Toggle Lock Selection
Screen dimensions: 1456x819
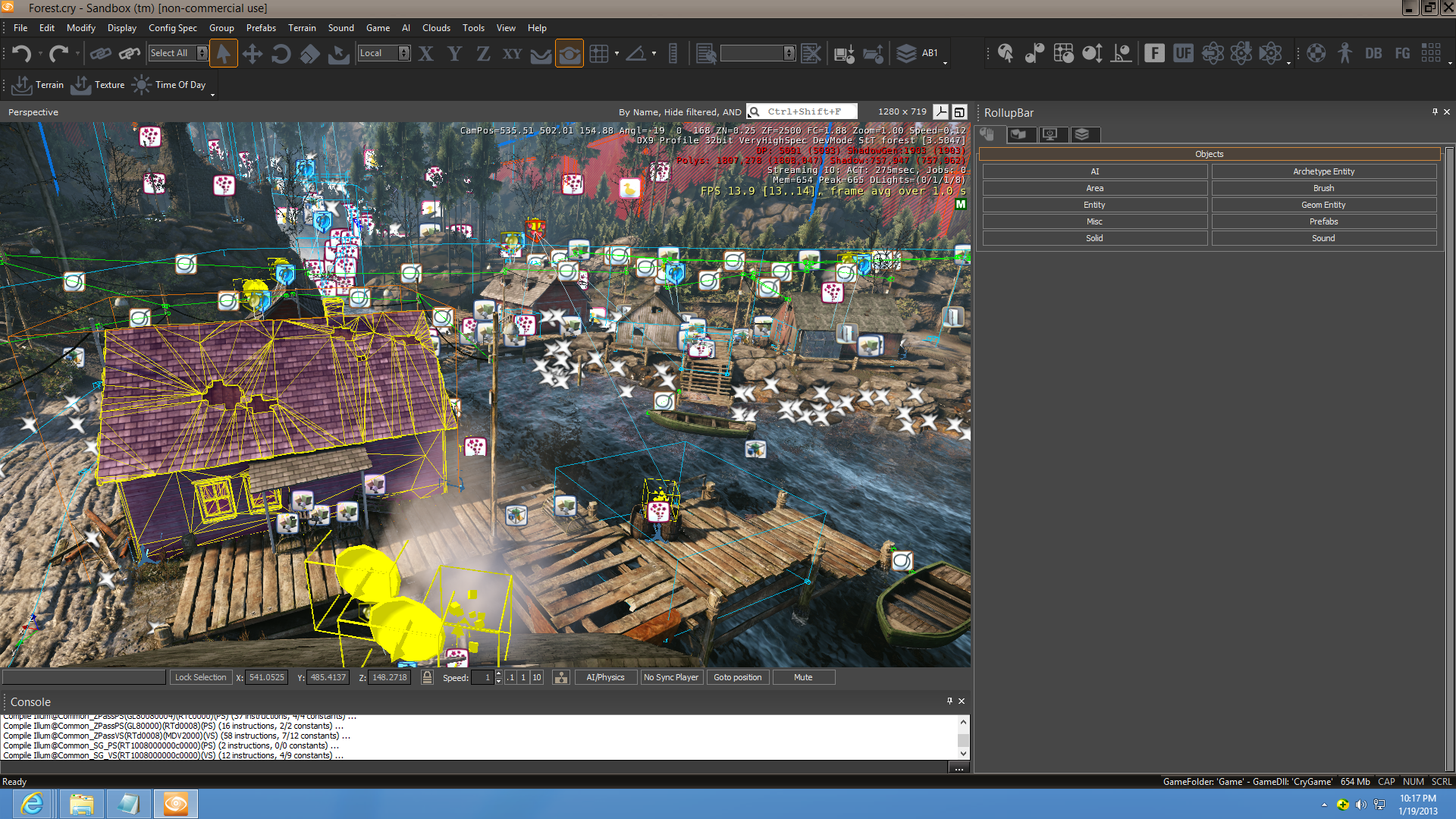pyautogui.click(x=200, y=677)
